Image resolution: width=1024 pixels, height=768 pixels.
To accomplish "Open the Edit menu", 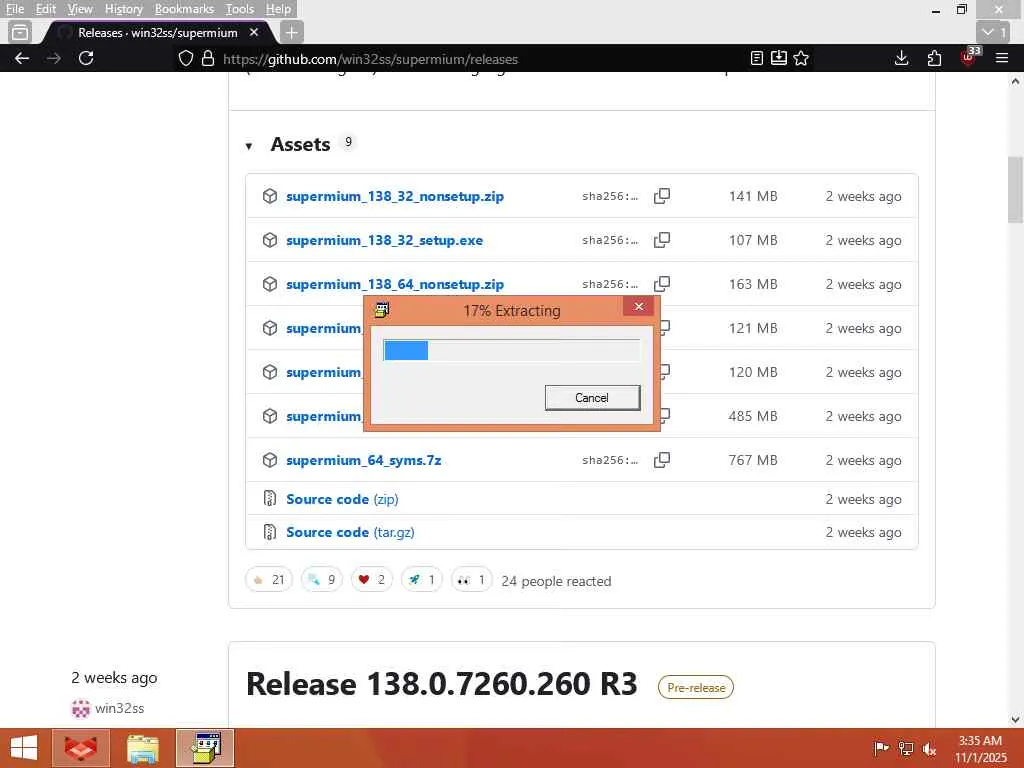I will [46, 9].
